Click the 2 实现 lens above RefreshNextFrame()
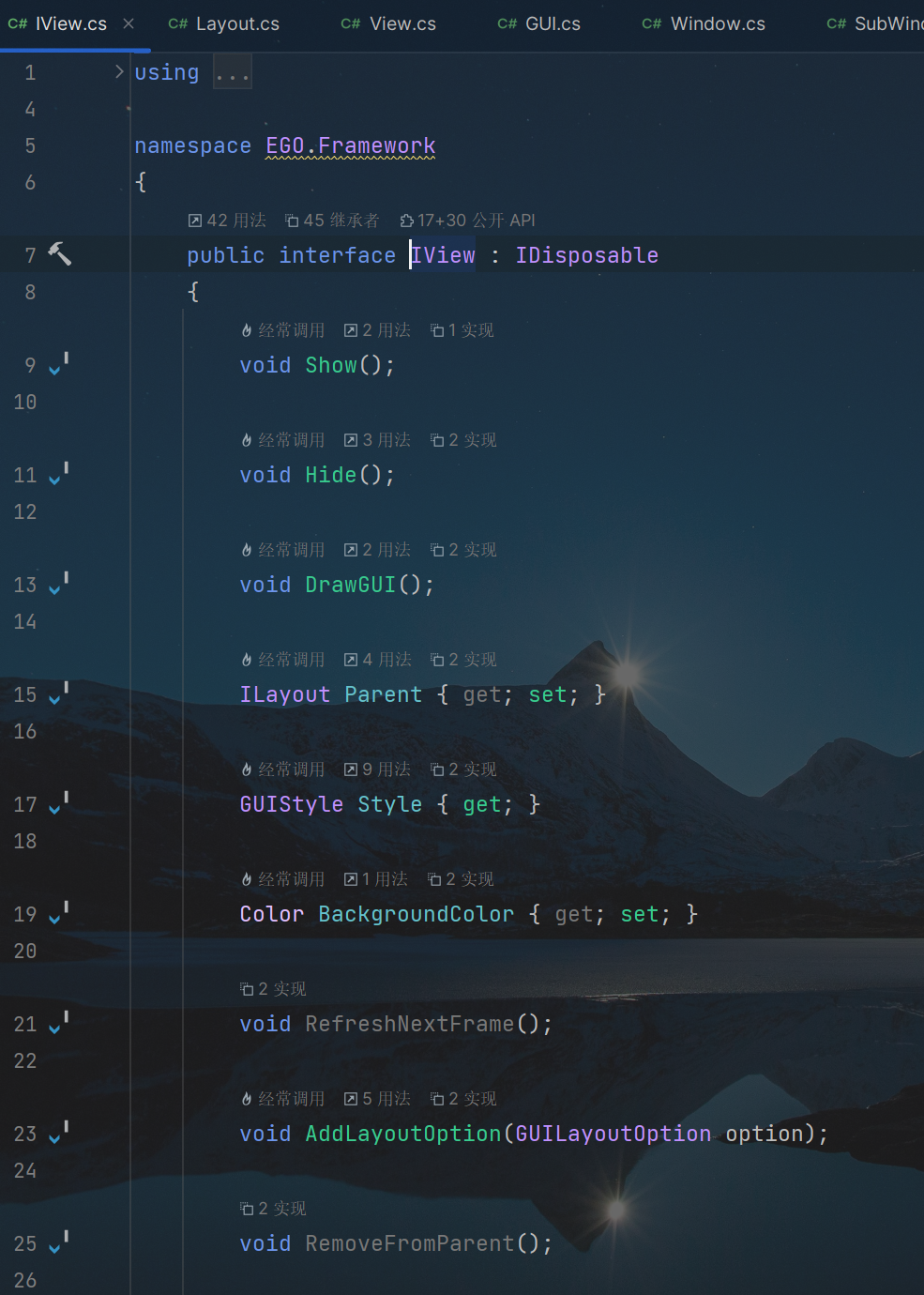924x1295 pixels. [273, 989]
